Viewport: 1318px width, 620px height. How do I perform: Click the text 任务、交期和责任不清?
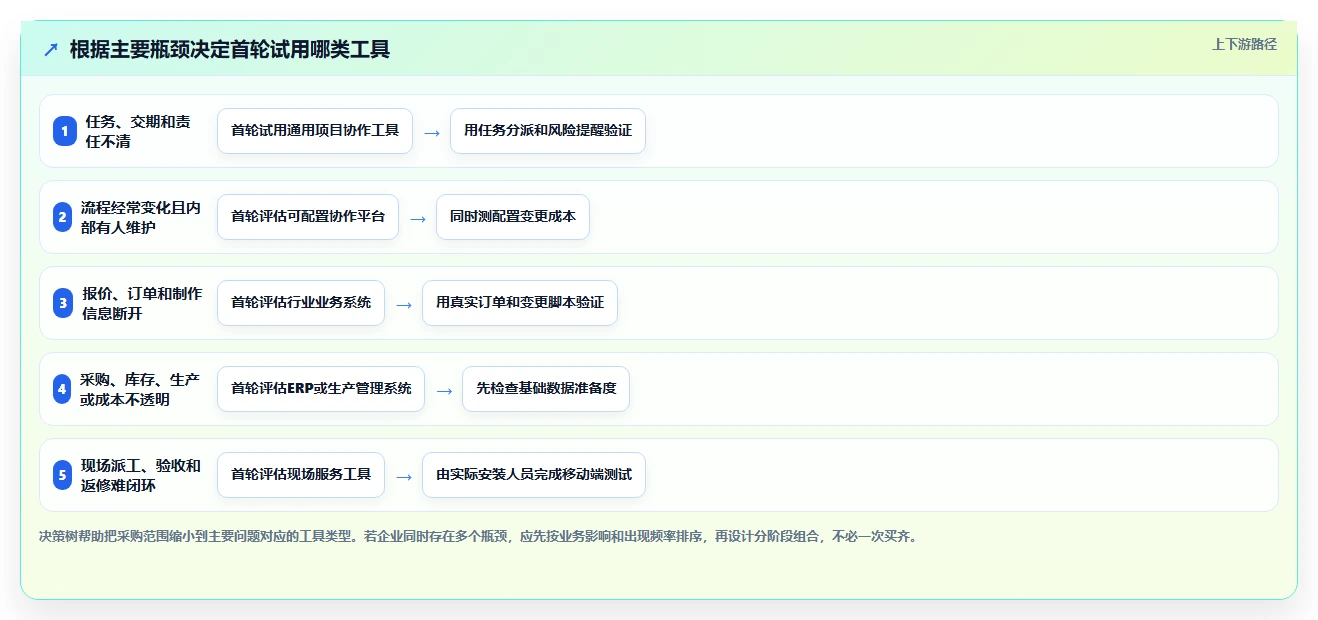(138, 131)
